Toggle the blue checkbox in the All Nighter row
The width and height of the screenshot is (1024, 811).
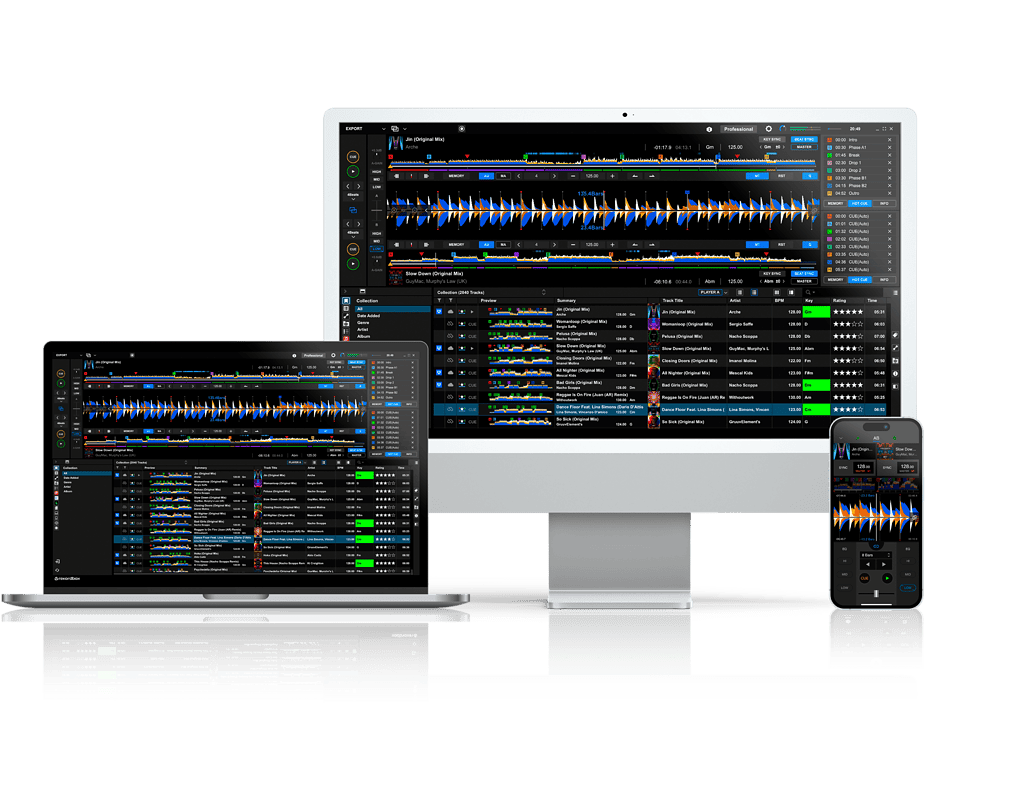[x=439, y=373]
